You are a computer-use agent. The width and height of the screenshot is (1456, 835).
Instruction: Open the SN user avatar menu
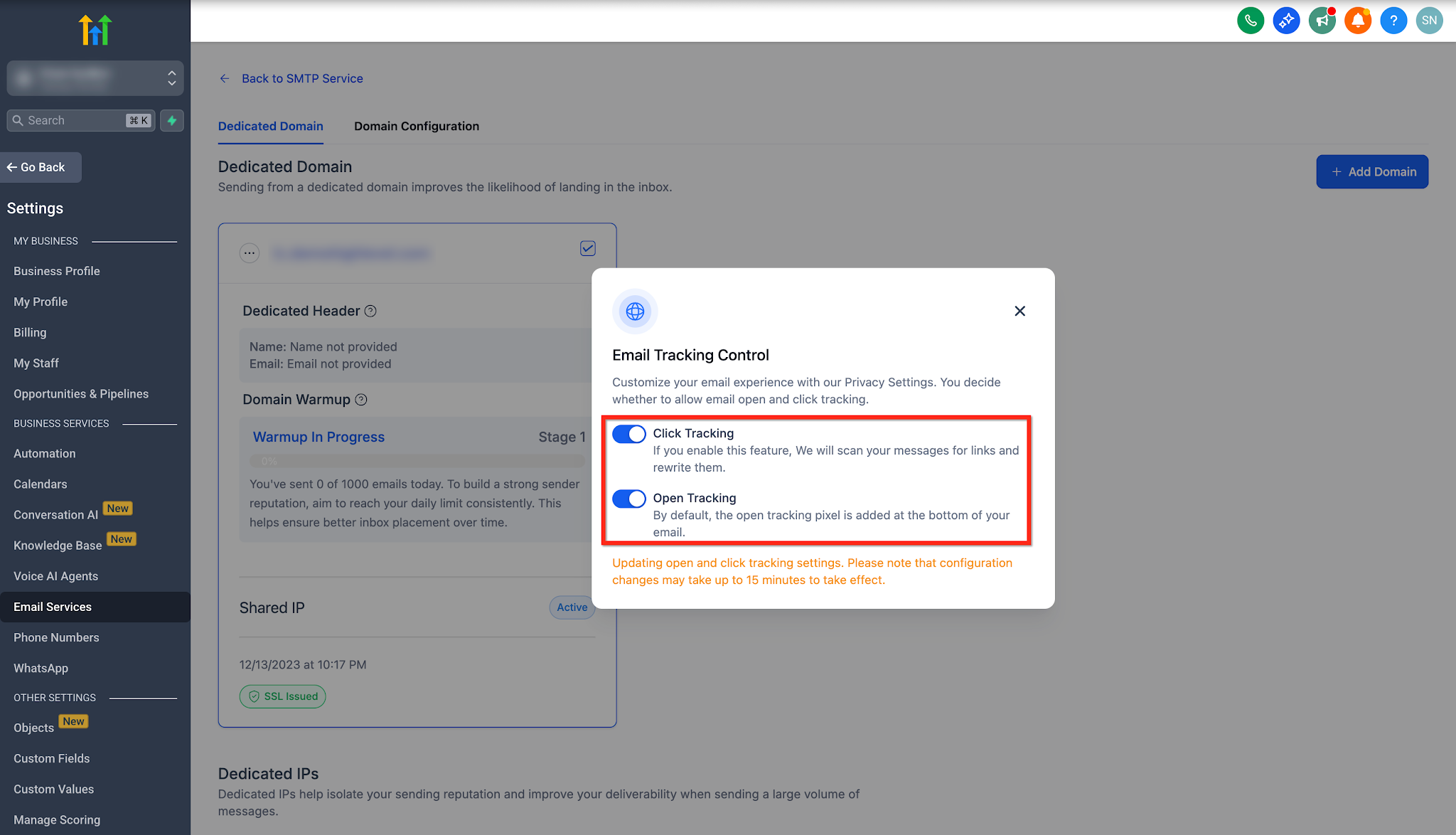[1429, 21]
